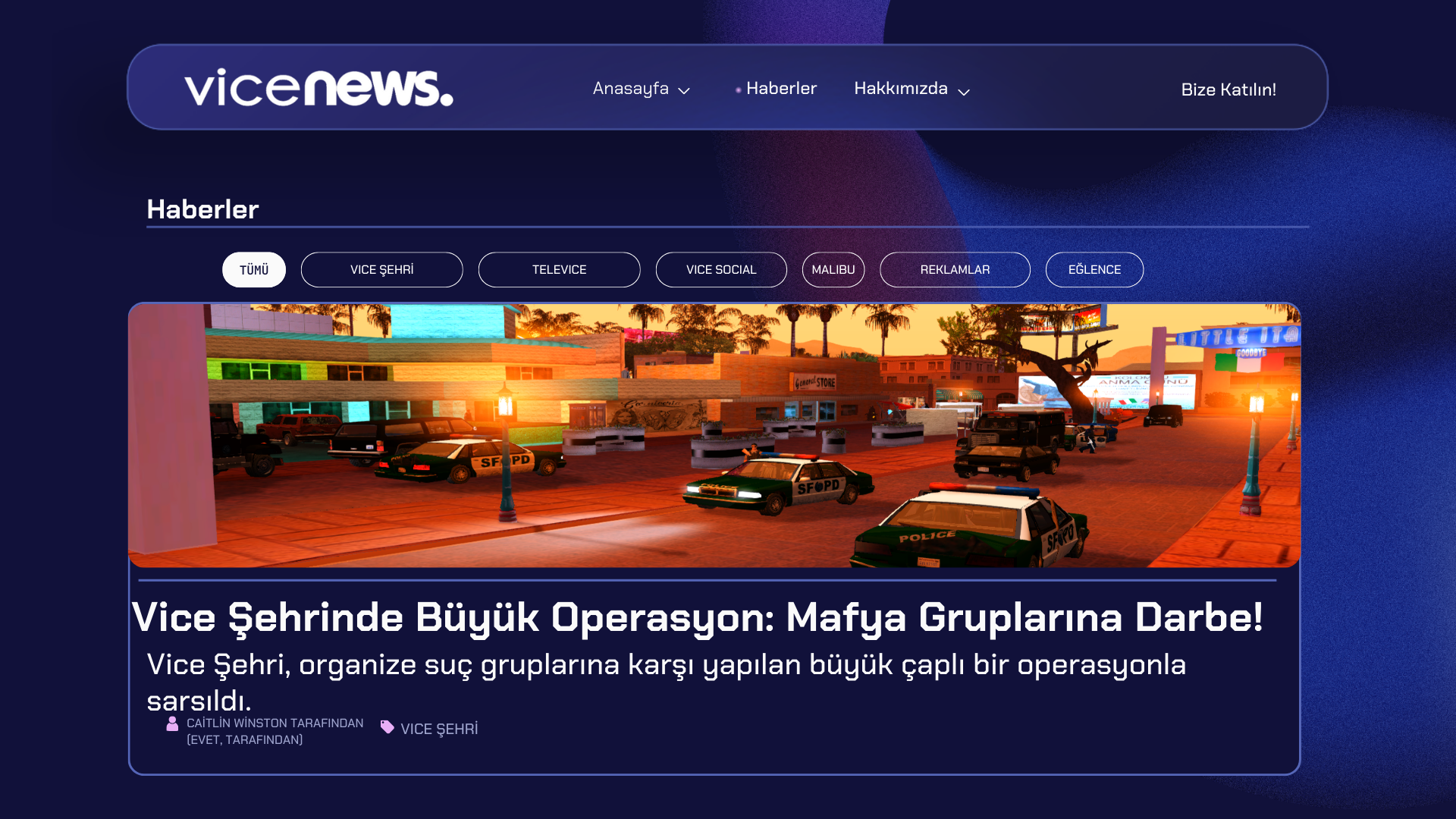This screenshot has height=819, width=1456.
Task: Click the Haberler section heading
Action: pyautogui.click(x=202, y=209)
